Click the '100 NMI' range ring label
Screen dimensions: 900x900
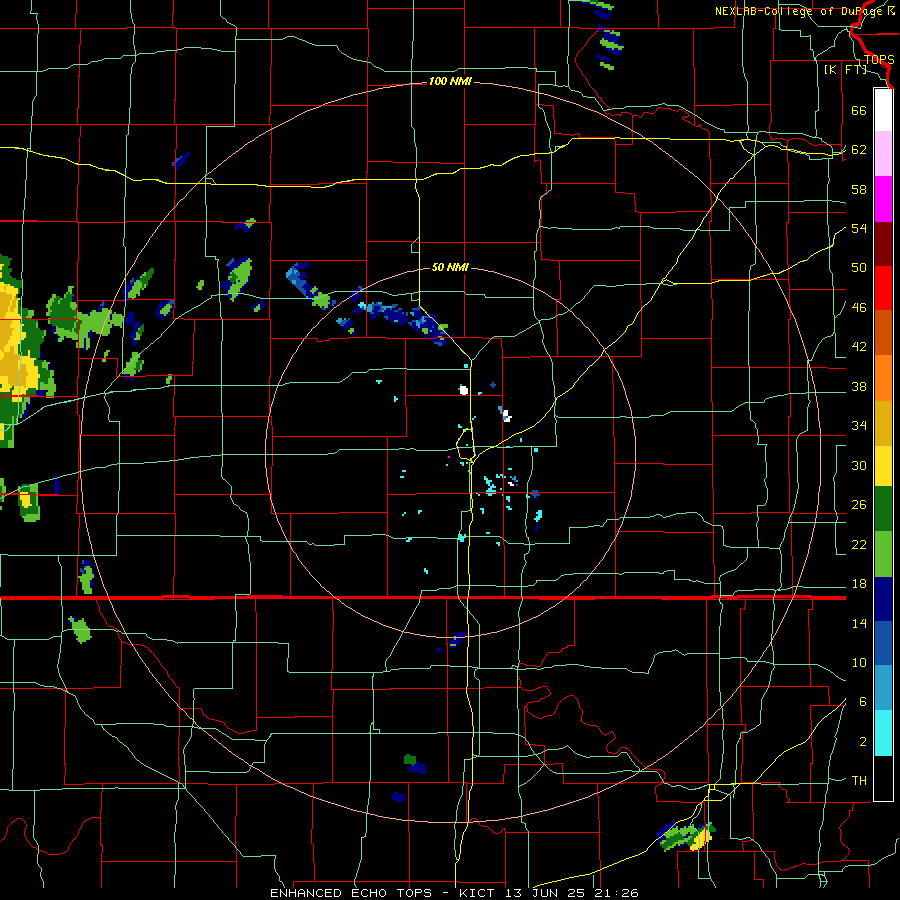coord(450,82)
